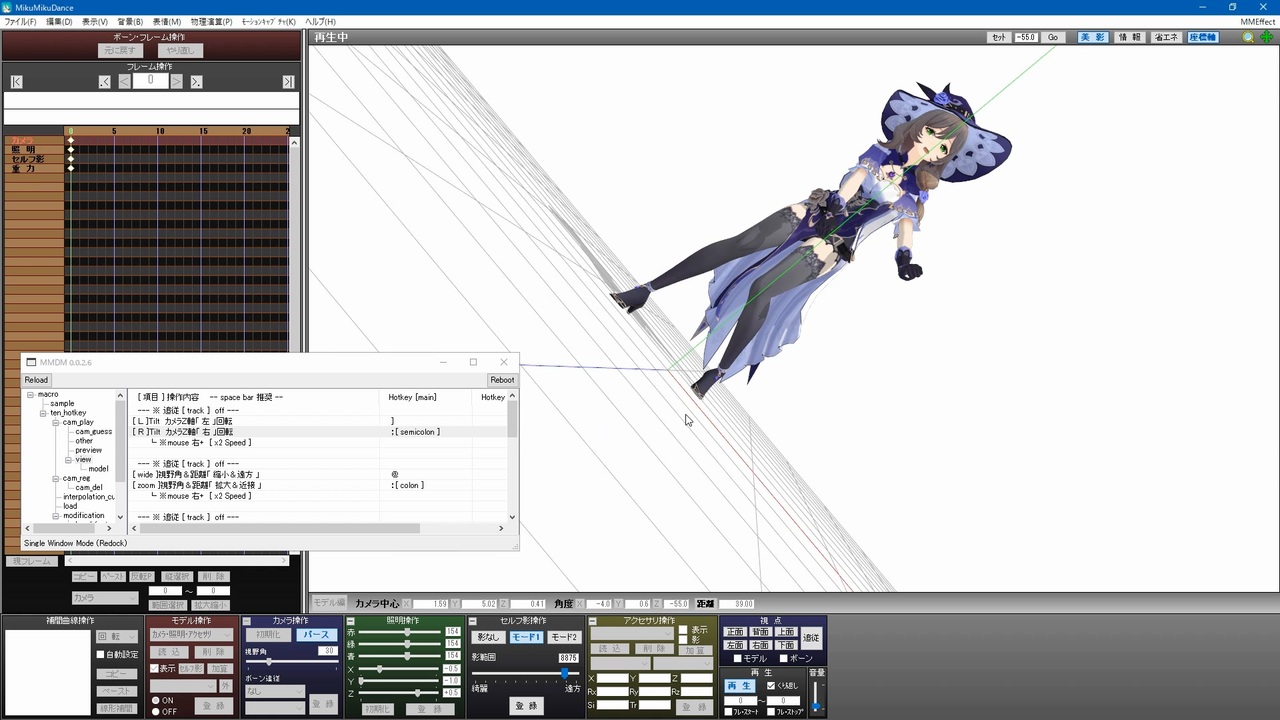Advance one frame using the > arrow icon
The image size is (1280, 720).
[x=176, y=81]
